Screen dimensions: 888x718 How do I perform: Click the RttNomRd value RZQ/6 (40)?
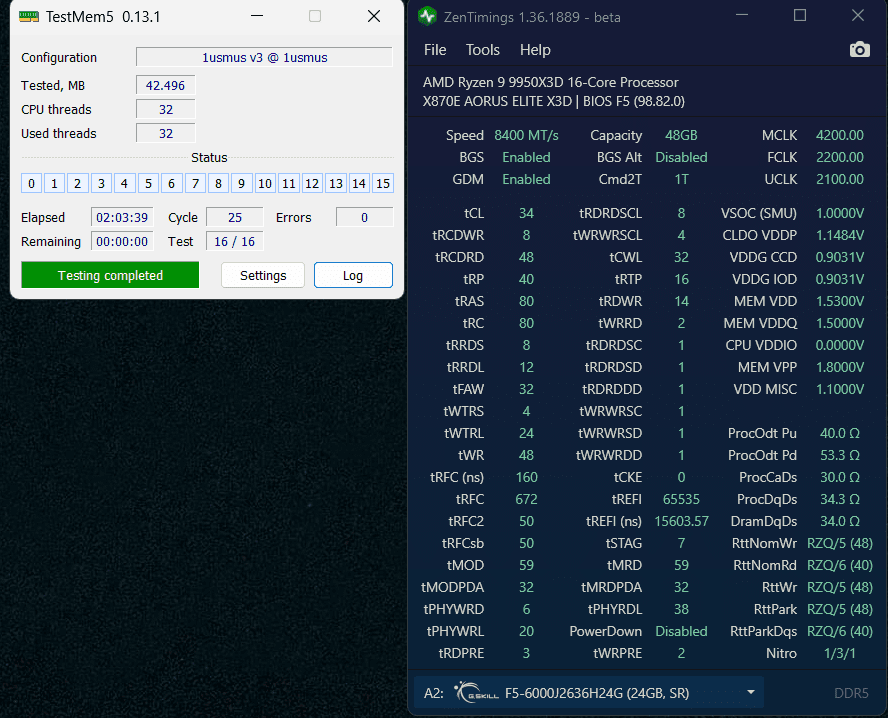(840, 565)
